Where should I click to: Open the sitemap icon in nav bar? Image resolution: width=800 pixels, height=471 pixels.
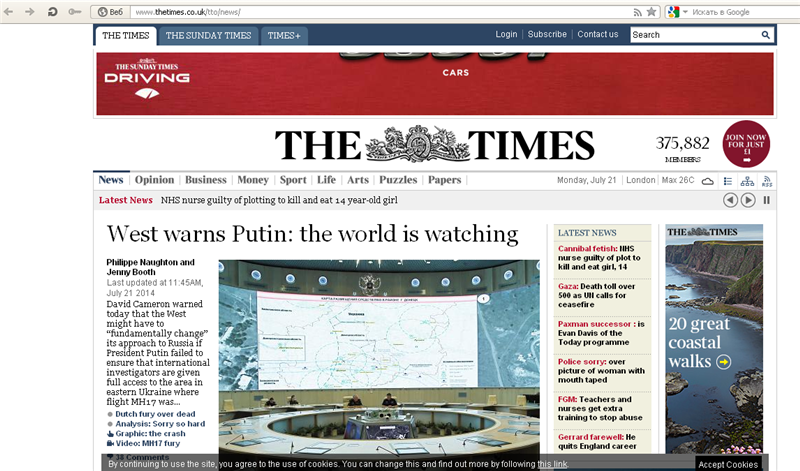point(747,181)
